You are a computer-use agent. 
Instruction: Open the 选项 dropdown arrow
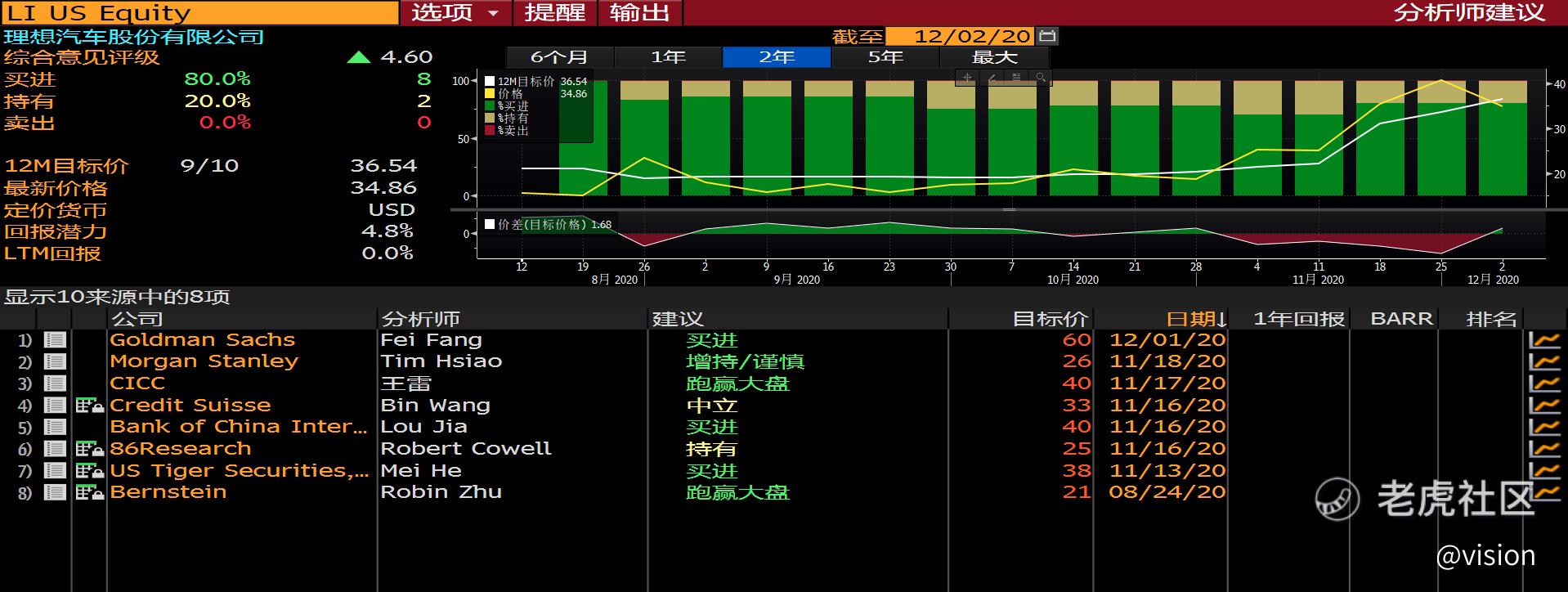(x=493, y=13)
